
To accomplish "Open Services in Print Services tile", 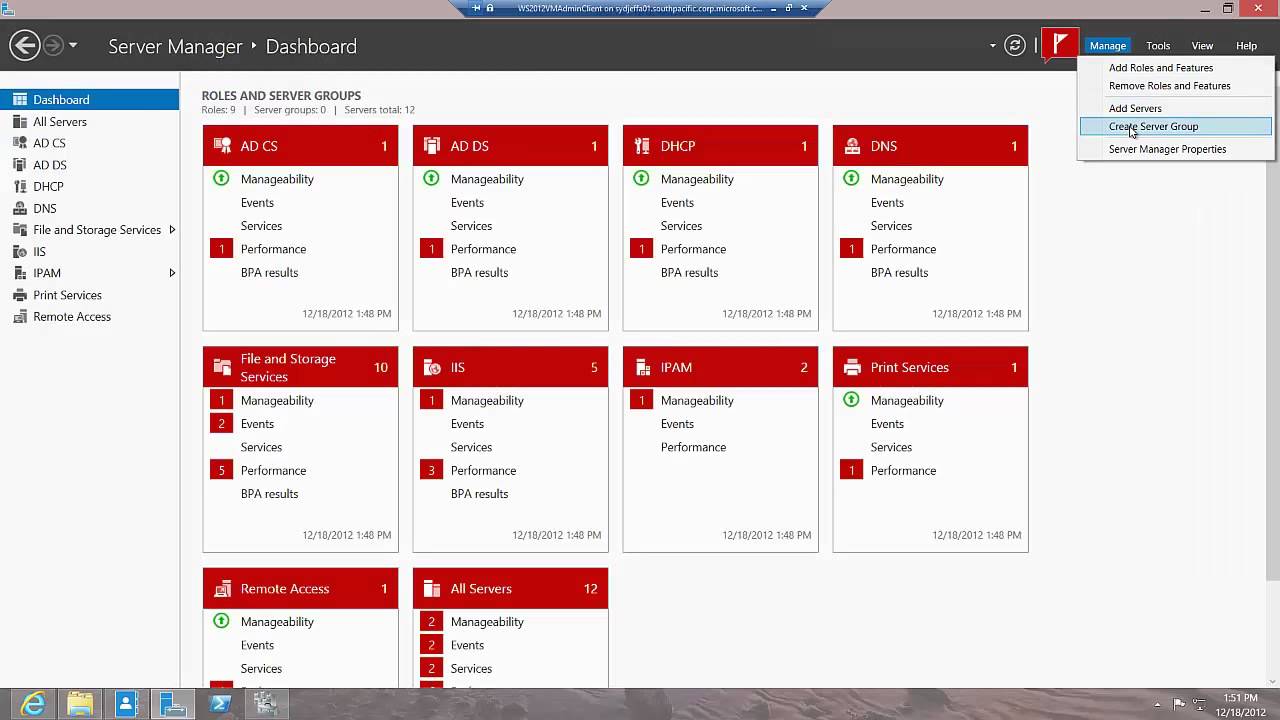I will 891,447.
